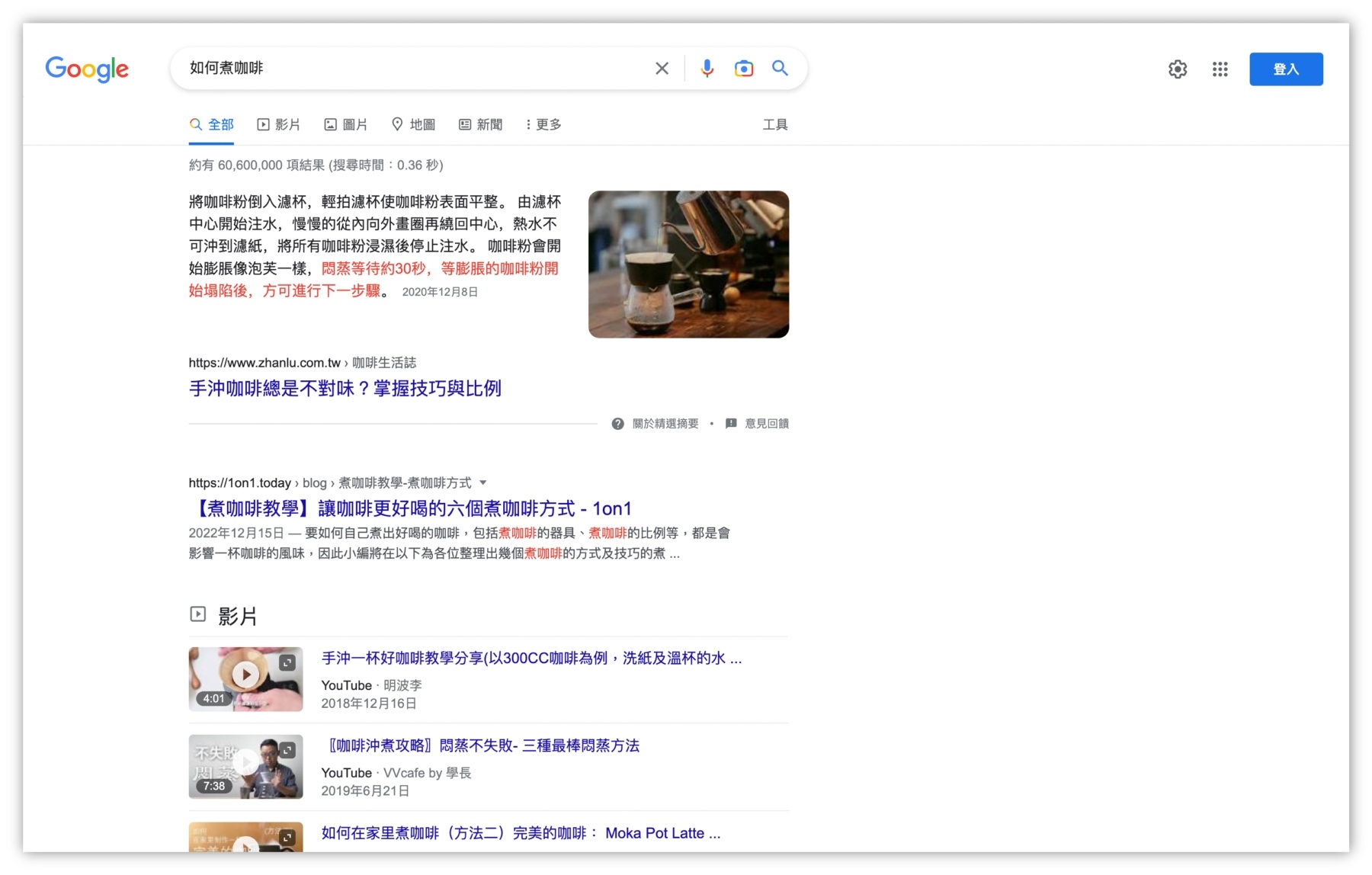Open the 工具 search tools panel
Viewport: 1372px width, 875px height.
pos(775,124)
